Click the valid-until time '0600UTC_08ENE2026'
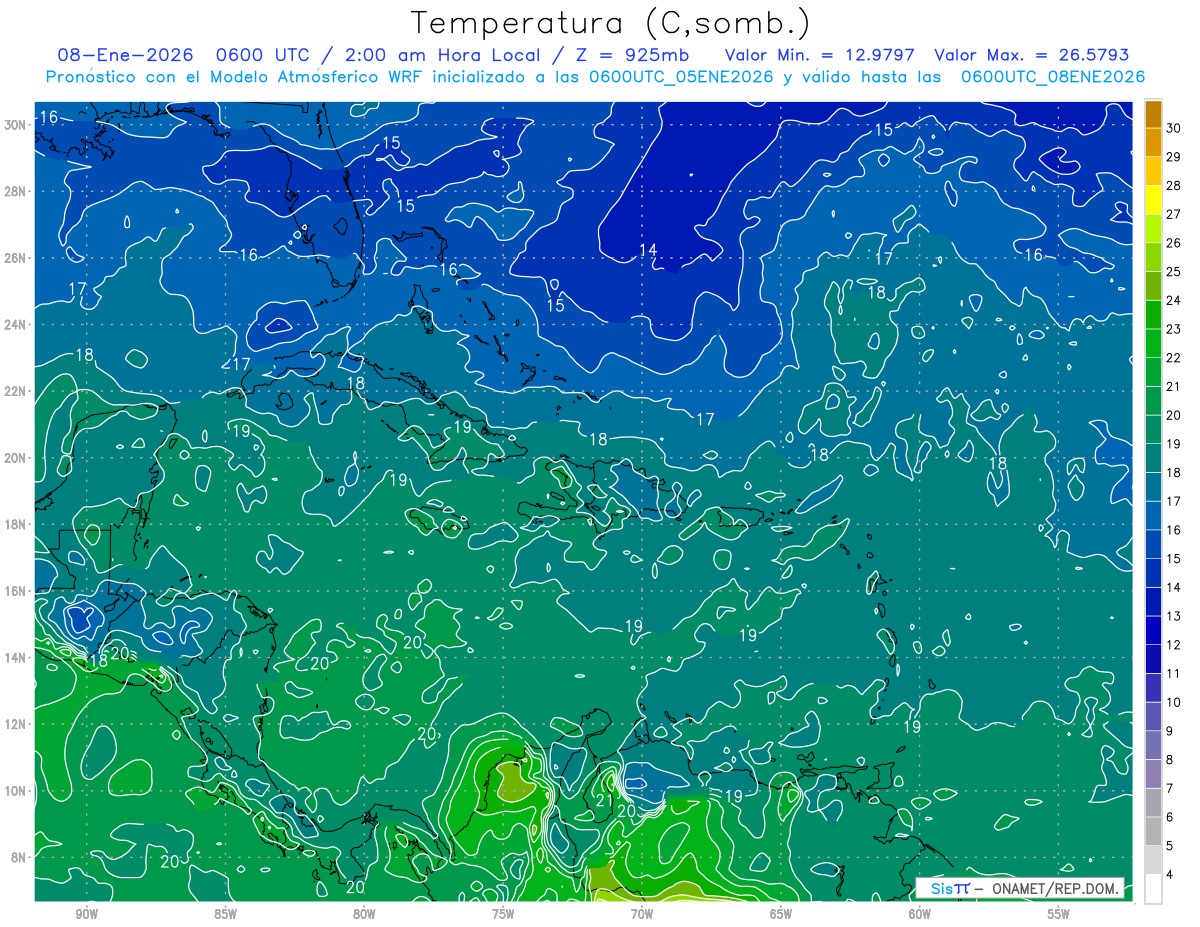The image size is (1200, 927). coord(1053,77)
